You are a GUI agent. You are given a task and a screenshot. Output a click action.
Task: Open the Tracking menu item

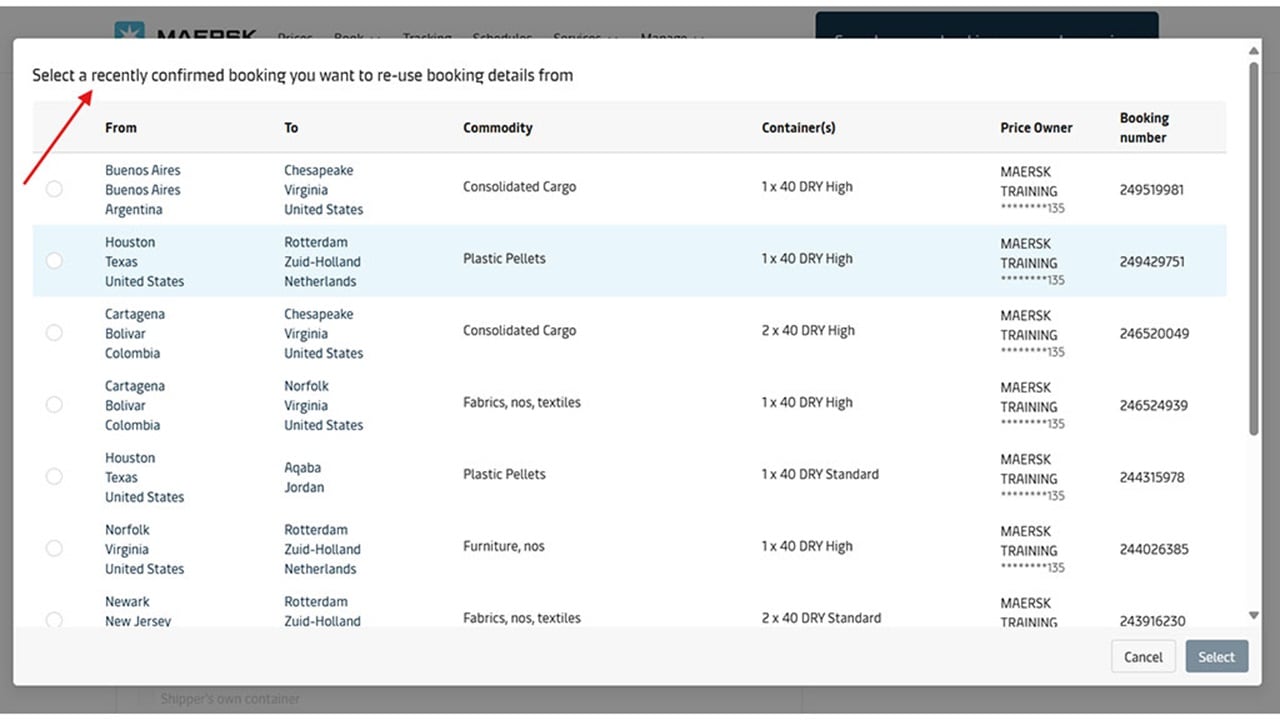[427, 38]
